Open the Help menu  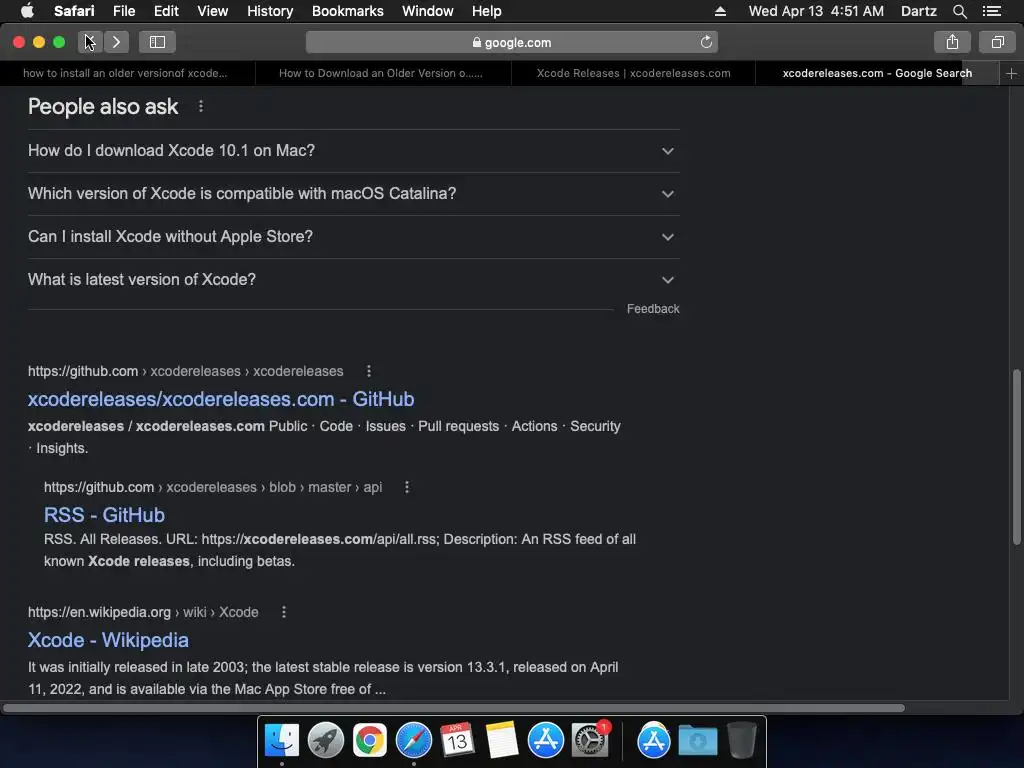(x=487, y=11)
